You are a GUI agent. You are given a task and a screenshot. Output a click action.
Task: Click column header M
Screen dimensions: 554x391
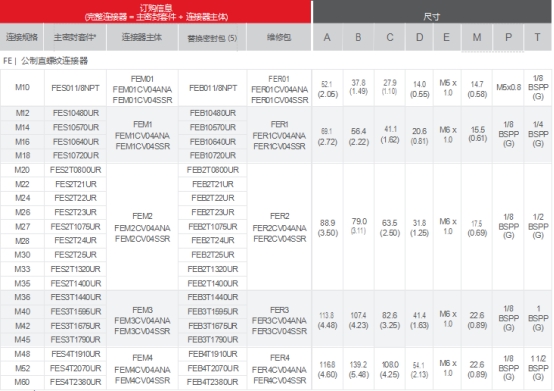point(477,37)
